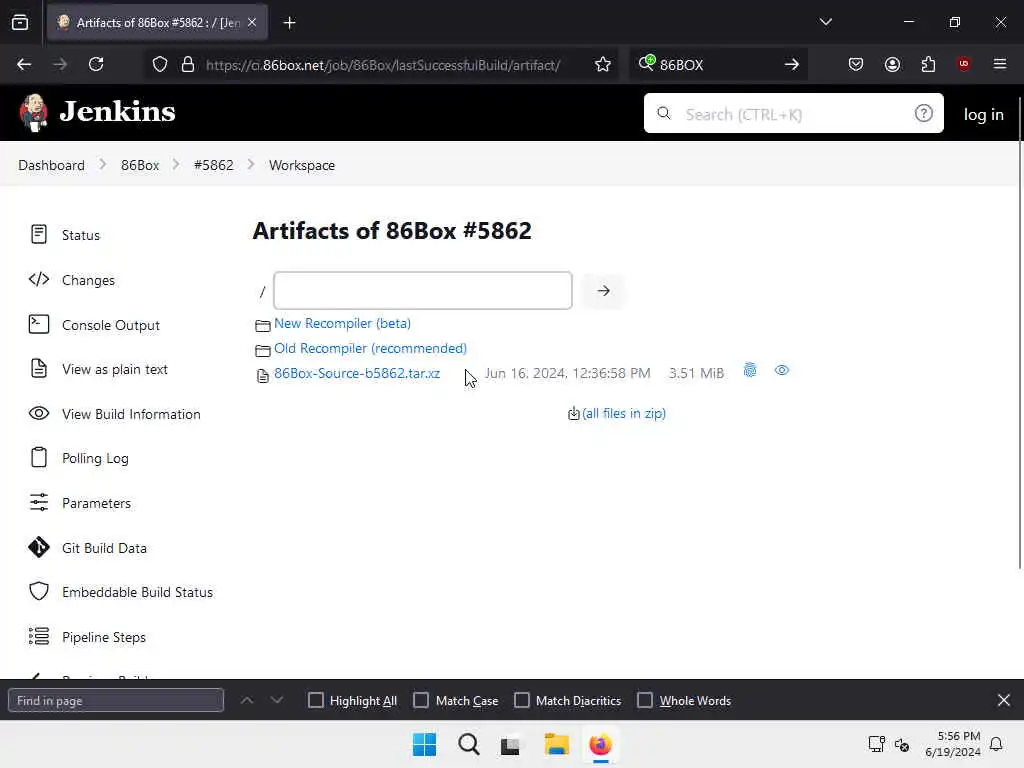Click the site padlock icon
Viewport: 1024px width, 768px height.
[188, 64]
